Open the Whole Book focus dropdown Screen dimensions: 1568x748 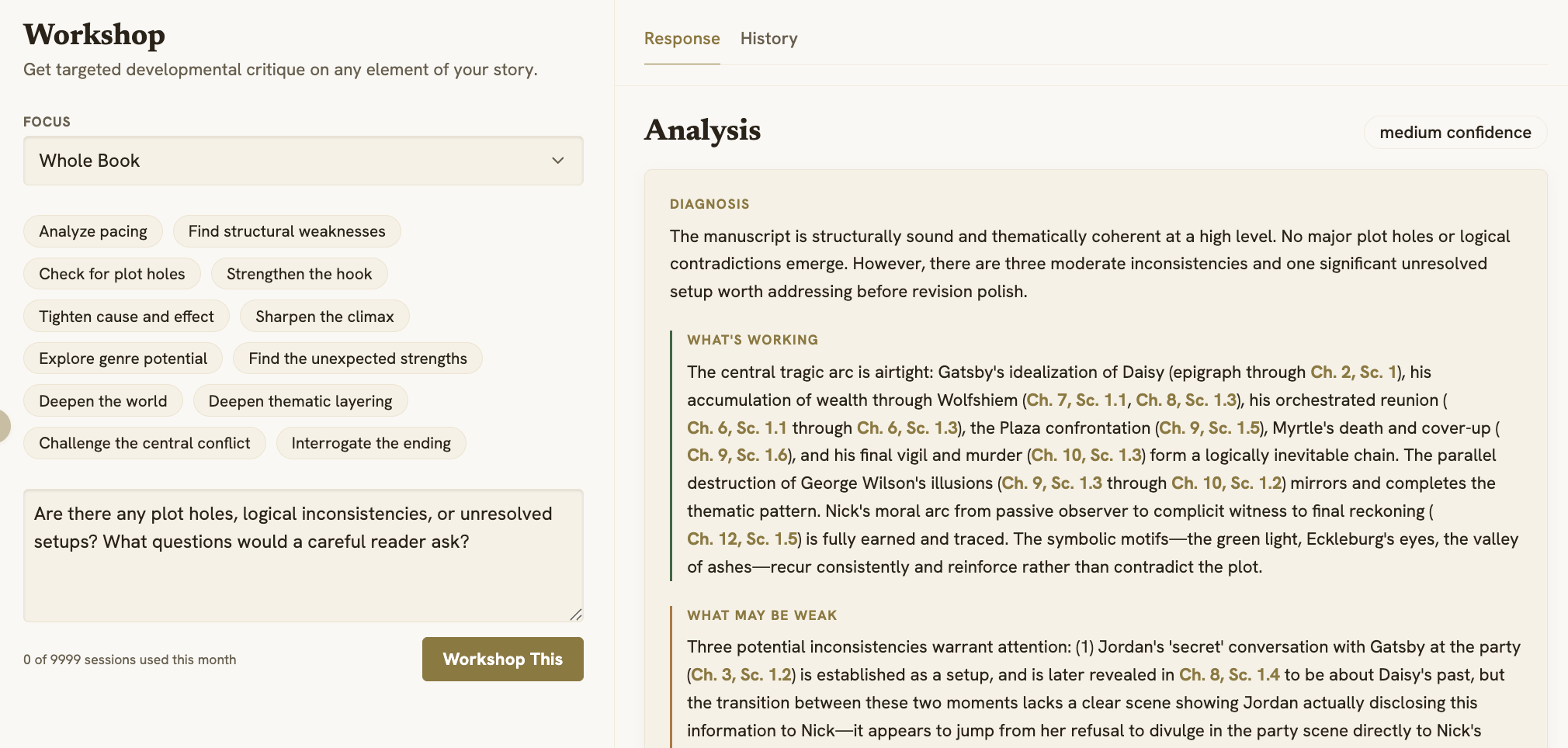click(x=304, y=161)
